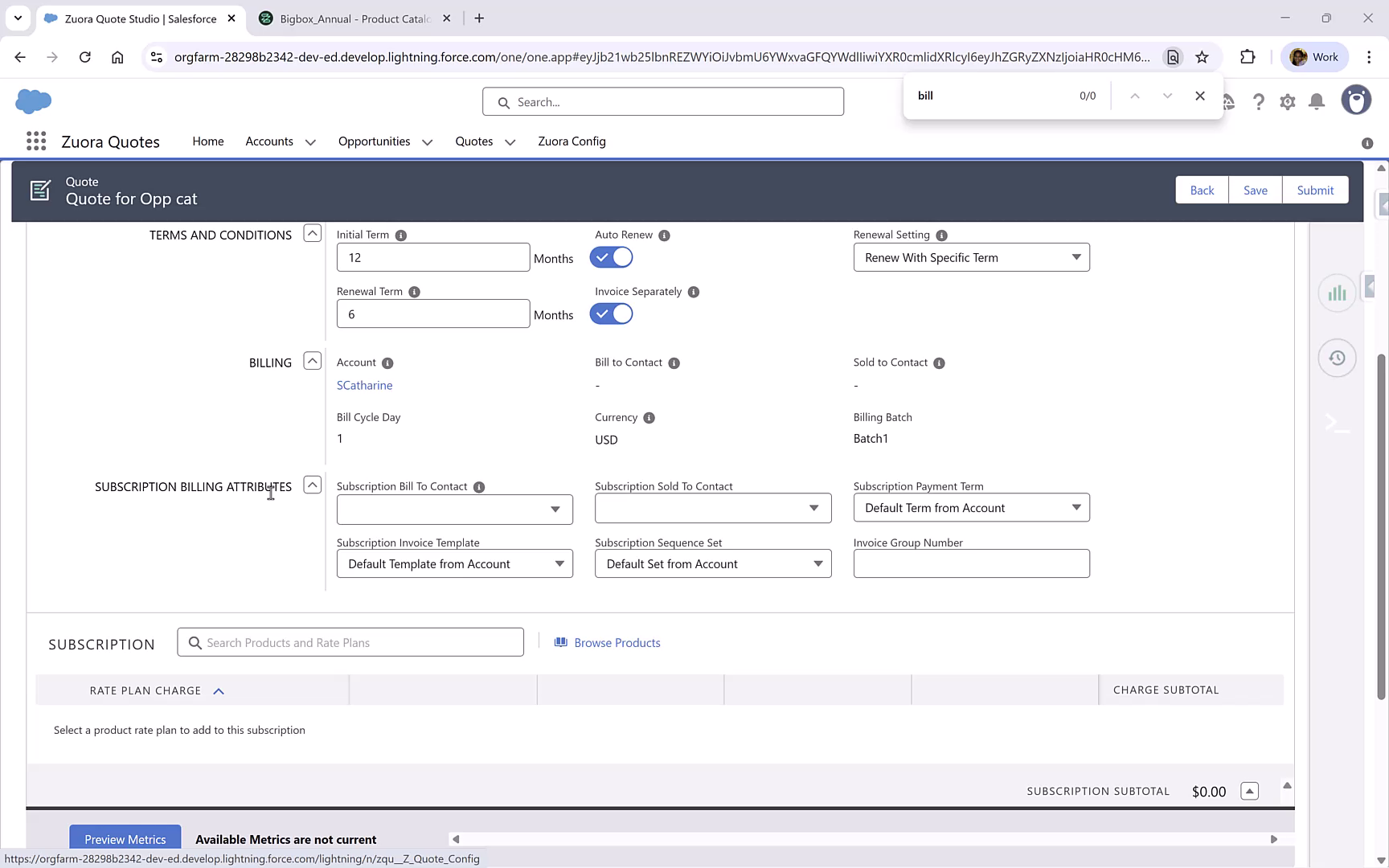Open the SCatharine account link
Image resolution: width=1389 pixels, height=868 pixels.
(x=364, y=385)
